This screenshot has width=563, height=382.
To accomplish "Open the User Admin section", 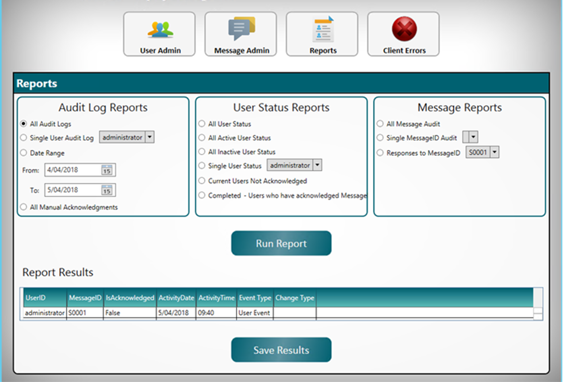I will 159,34.
